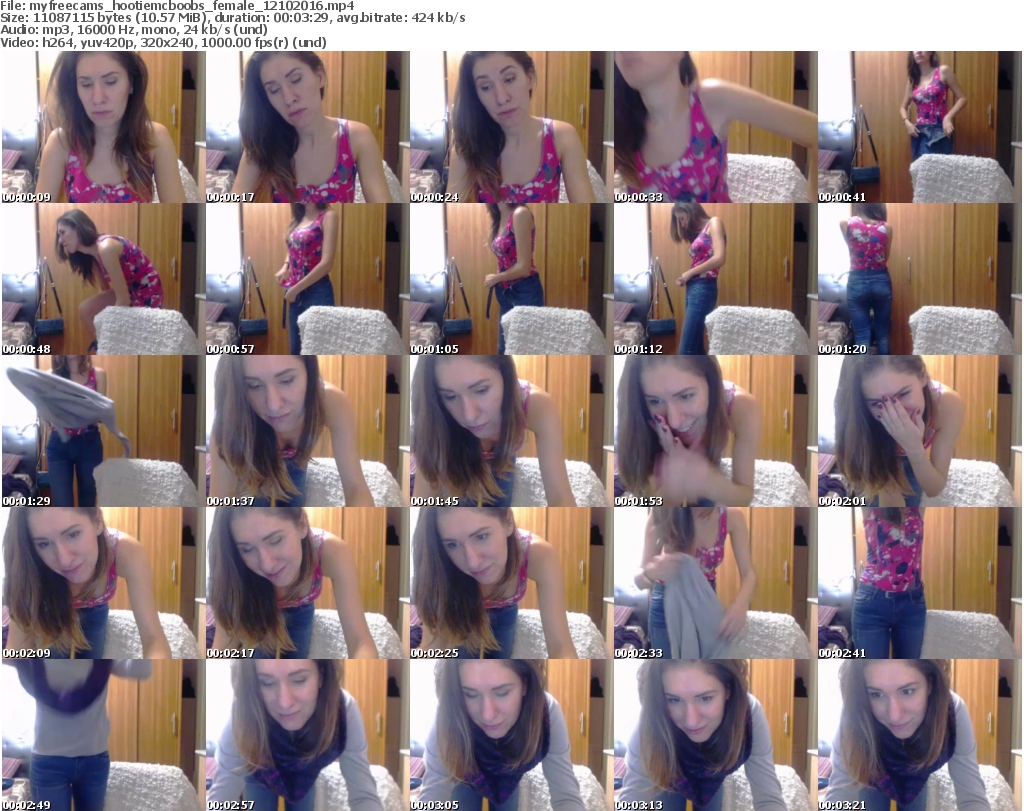Click the file name line ending in 12102016.mp4
This screenshot has height=811, width=1024.
click(178, 6)
